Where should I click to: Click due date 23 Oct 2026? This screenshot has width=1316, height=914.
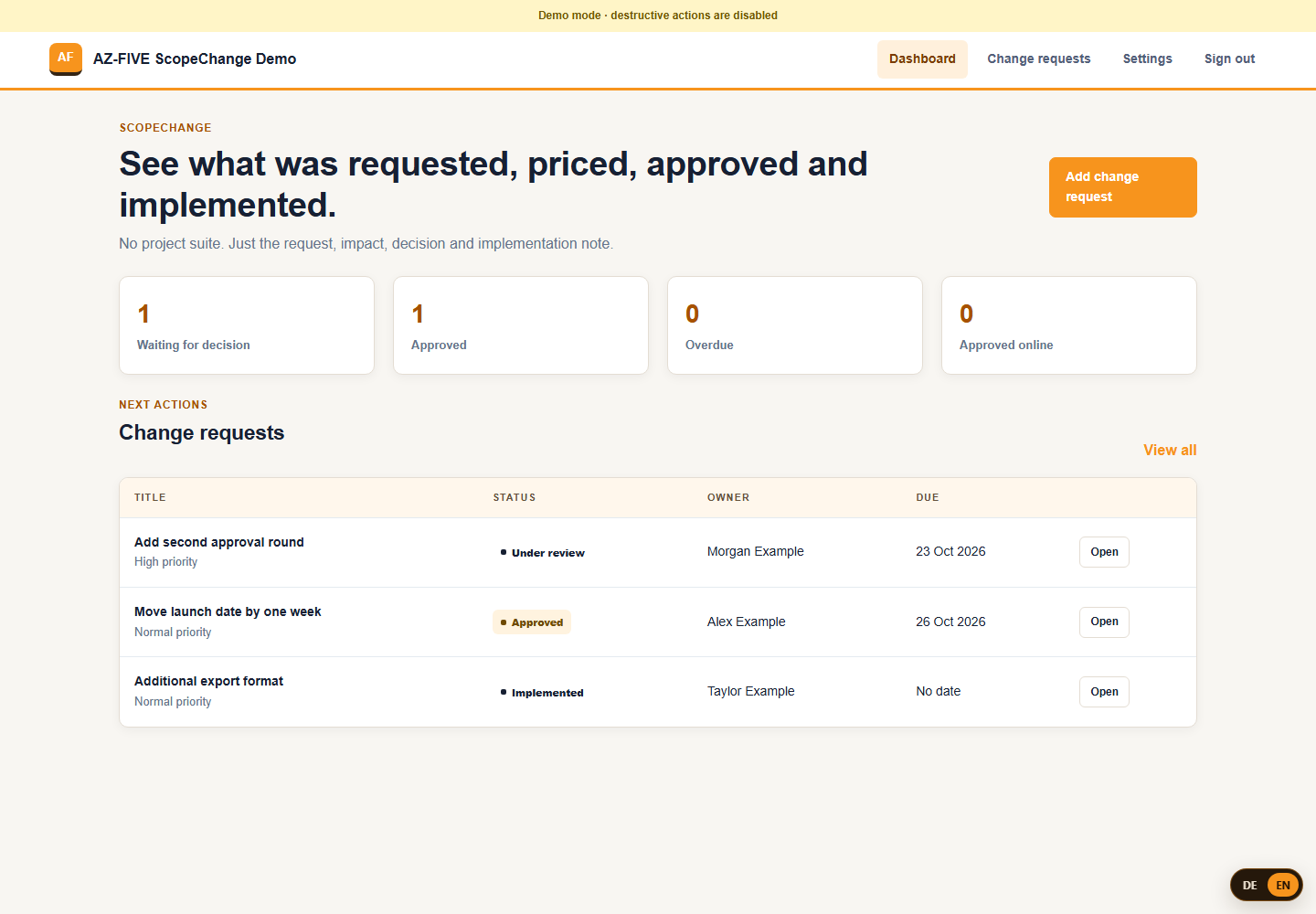[950, 551]
